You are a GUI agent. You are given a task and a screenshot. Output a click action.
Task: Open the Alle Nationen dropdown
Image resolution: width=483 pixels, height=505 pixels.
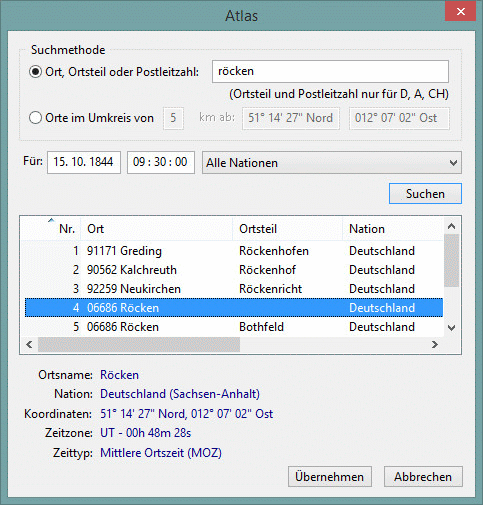(x=332, y=163)
